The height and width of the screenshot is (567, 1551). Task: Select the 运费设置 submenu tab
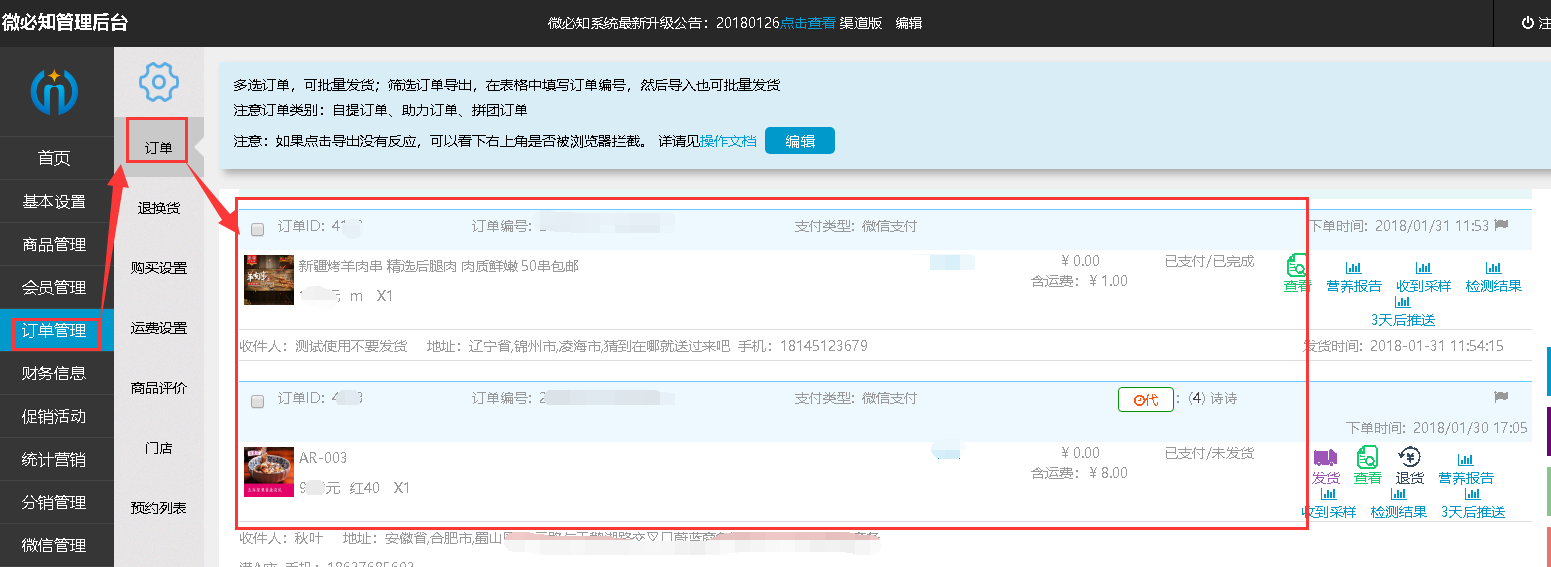(x=158, y=328)
